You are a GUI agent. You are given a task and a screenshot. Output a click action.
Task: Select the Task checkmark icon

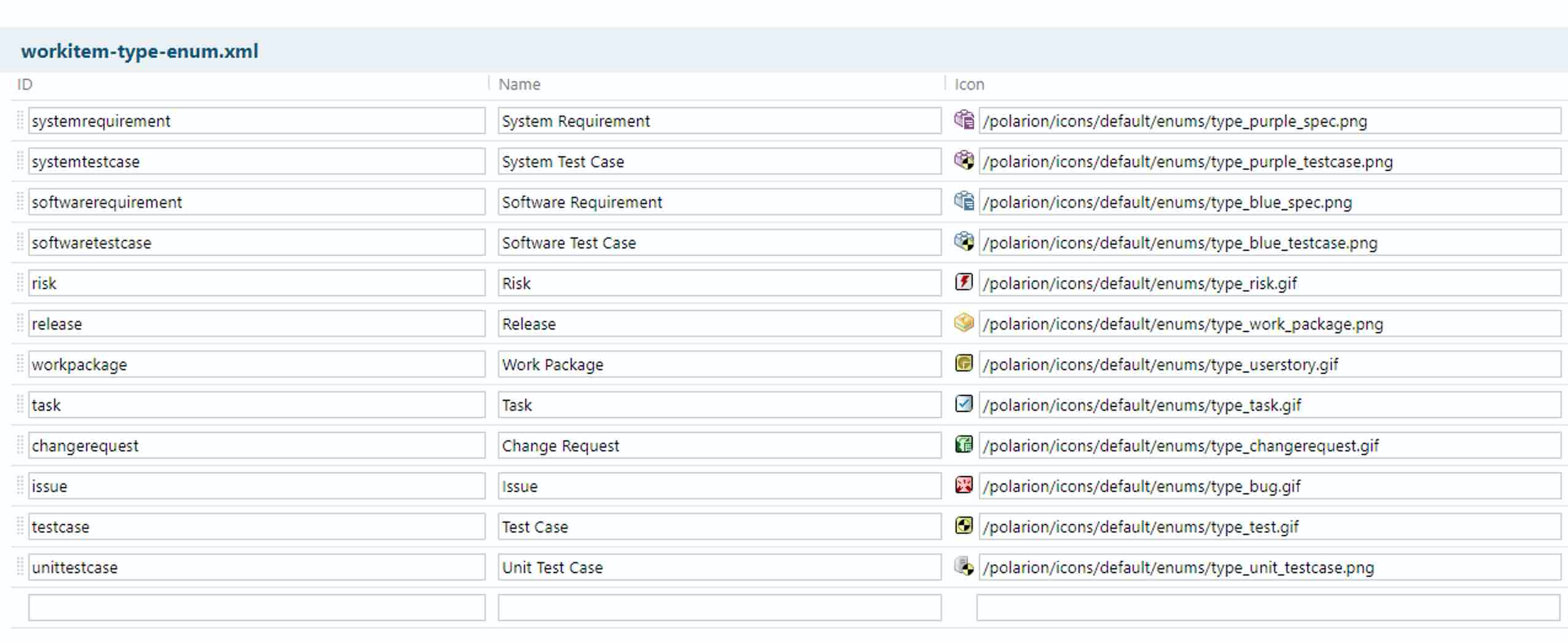pyautogui.click(x=964, y=405)
